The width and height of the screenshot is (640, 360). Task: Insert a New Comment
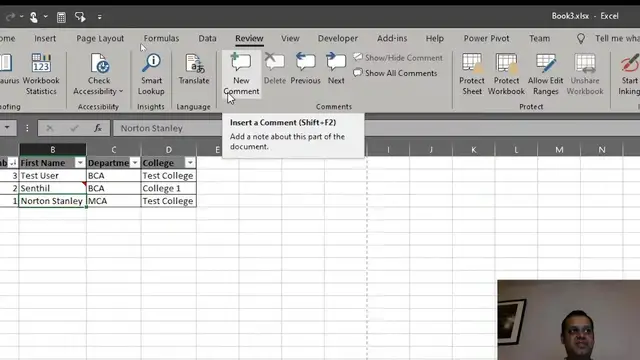pos(241,74)
